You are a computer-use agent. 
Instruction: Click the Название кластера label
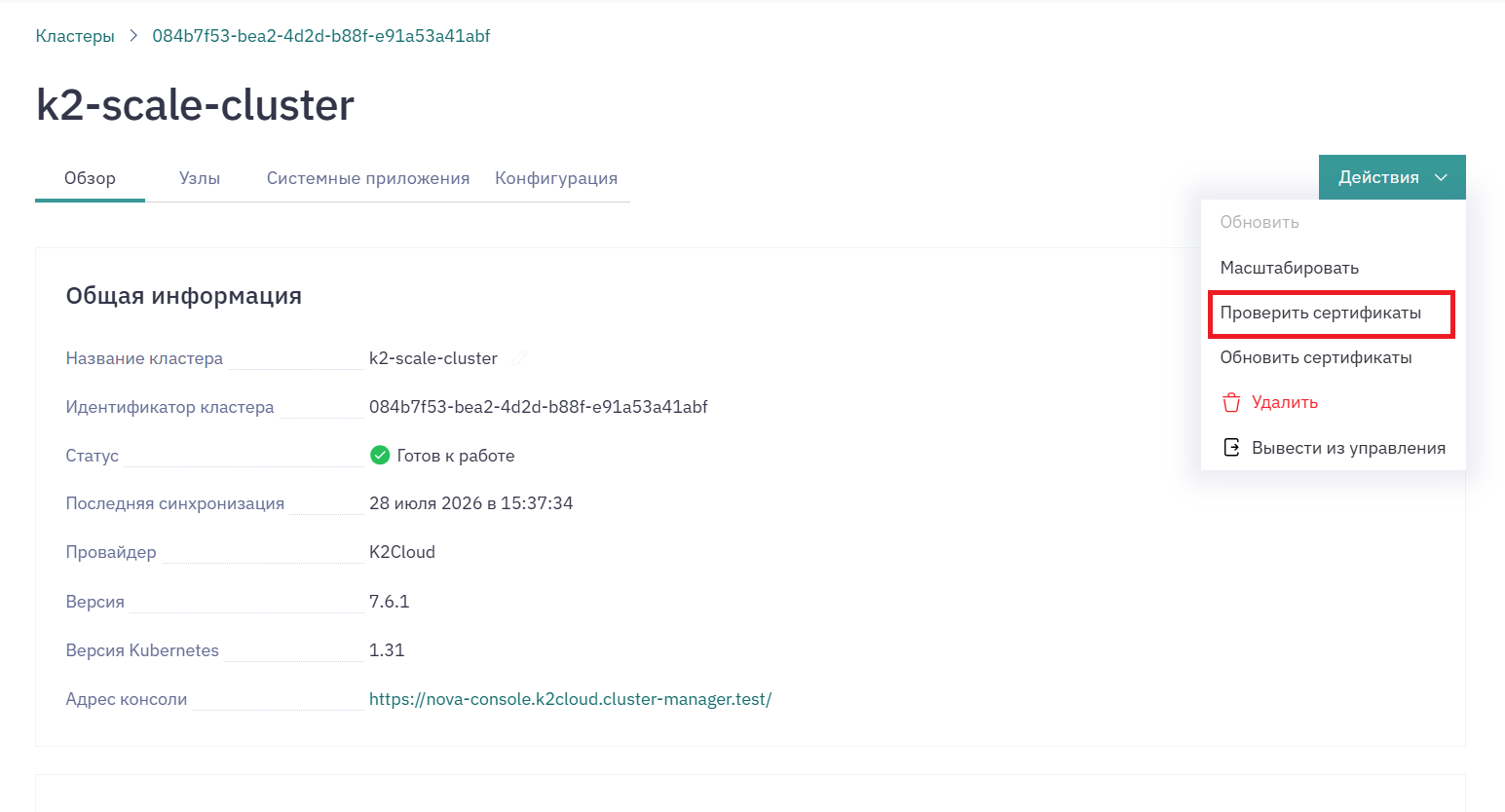pyautogui.click(x=144, y=358)
